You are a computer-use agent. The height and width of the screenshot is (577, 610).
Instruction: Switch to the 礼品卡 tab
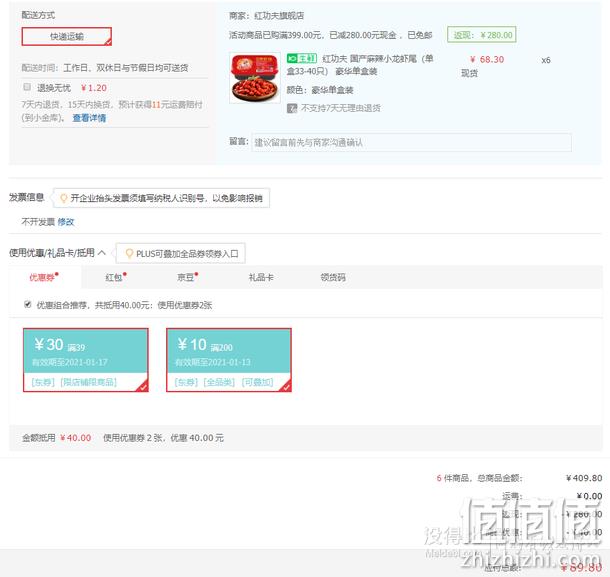pos(261,277)
